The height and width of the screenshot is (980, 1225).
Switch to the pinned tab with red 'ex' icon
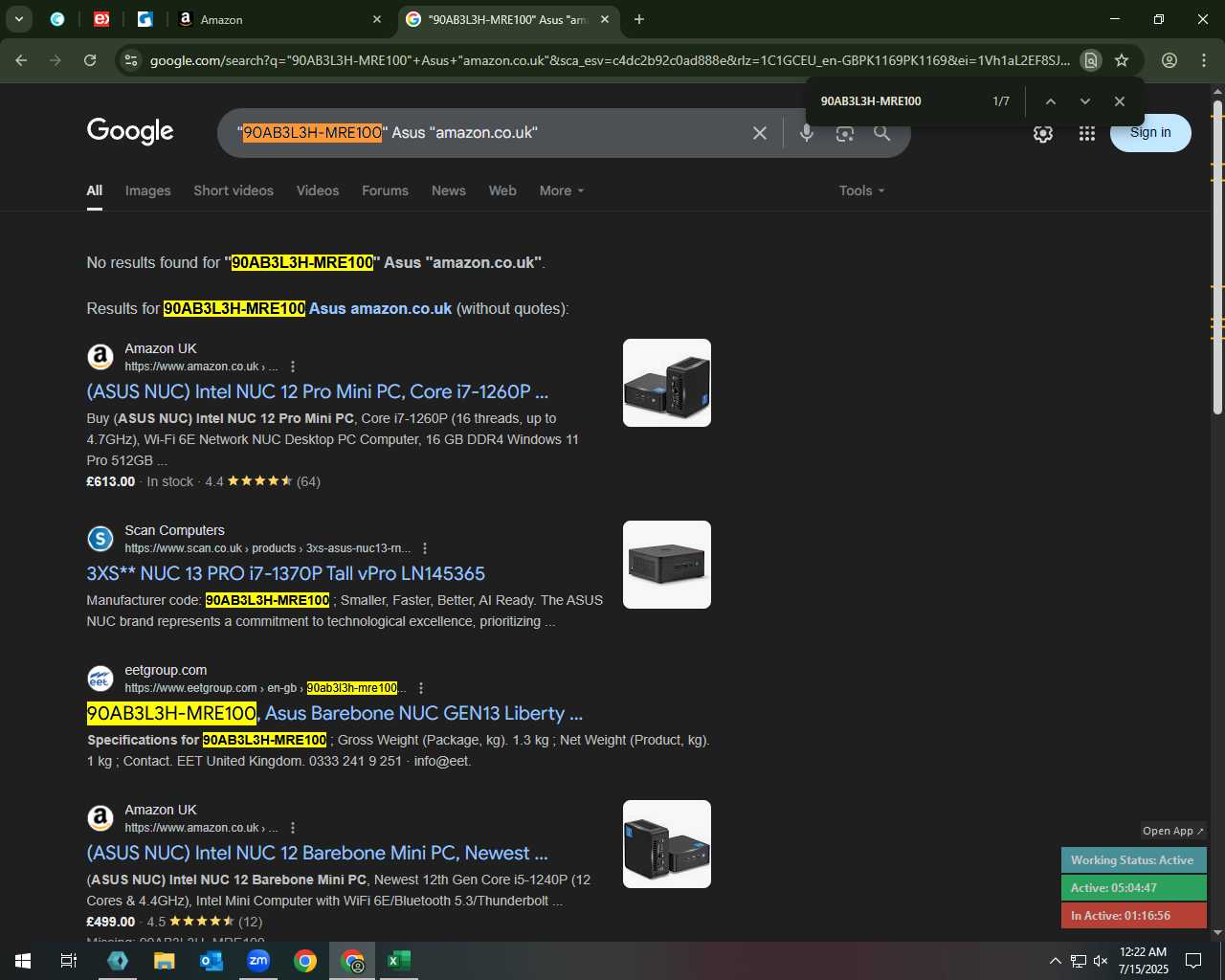click(101, 19)
